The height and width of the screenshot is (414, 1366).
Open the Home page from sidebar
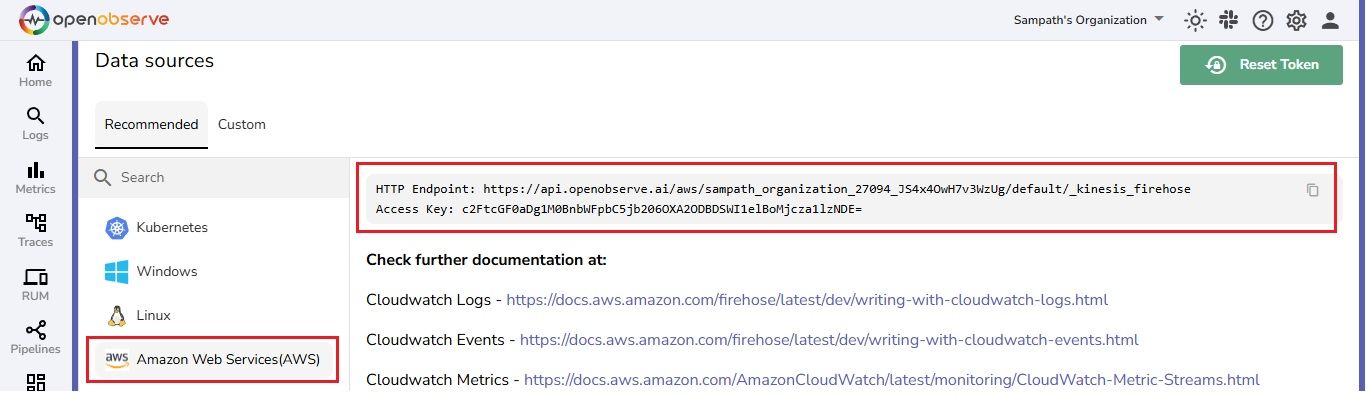(35, 71)
